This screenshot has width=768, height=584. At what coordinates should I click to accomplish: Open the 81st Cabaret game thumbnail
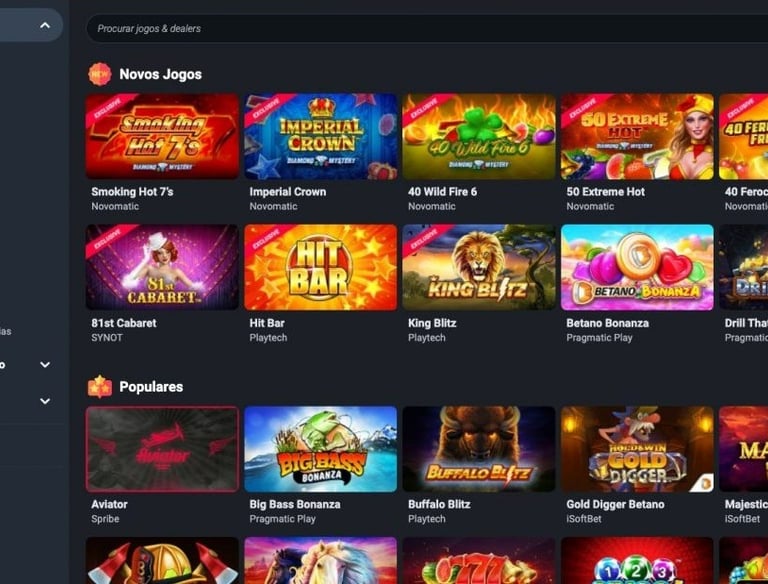[x=162, y=267]
